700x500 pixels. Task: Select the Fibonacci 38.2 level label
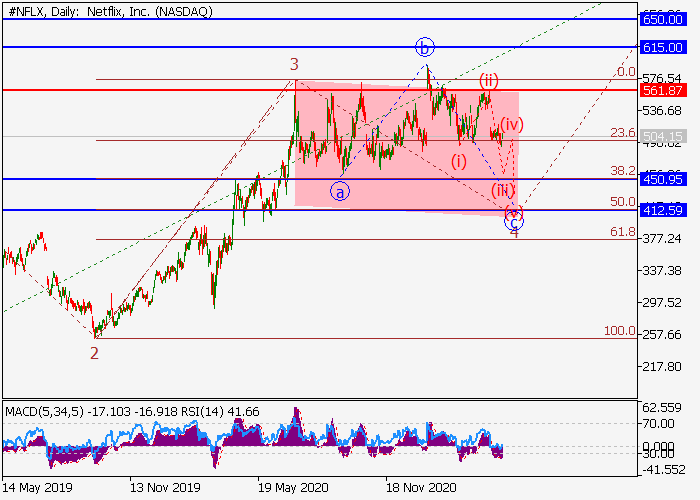coord(623,171)
